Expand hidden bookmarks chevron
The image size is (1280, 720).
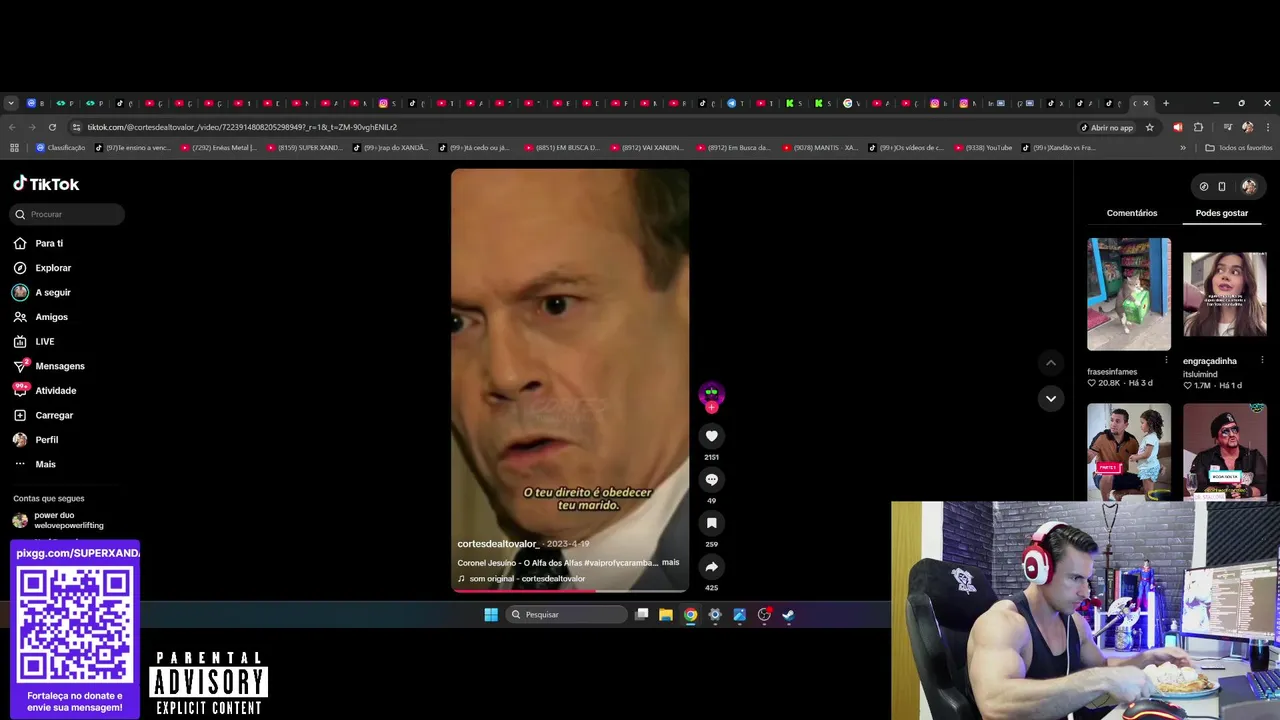[x=1183, y=148]
